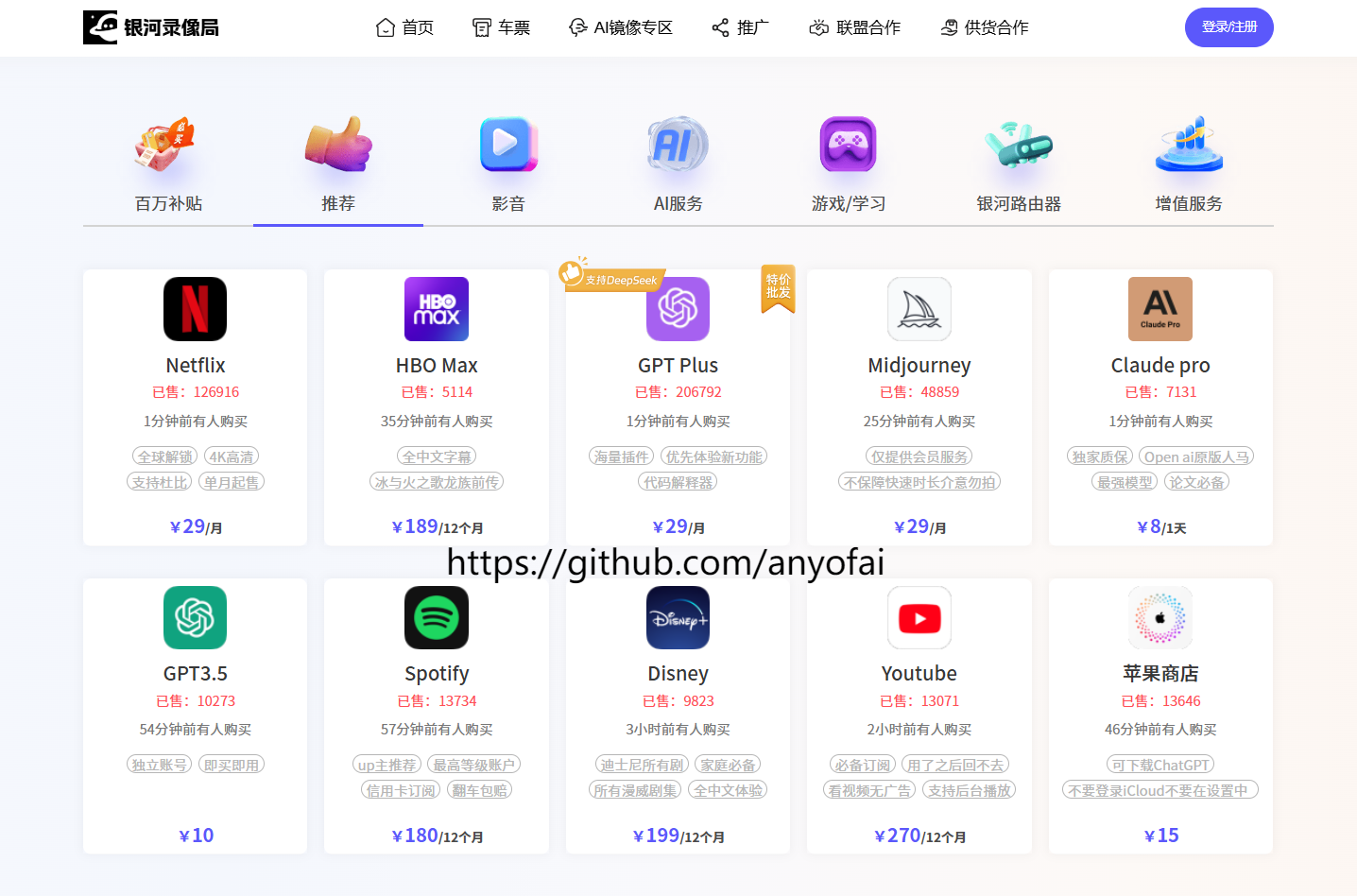This screenshot has width=1357, height=896.
Task: Click Spotify price ¥180/12个月
Action: pyautogui.click(x=437, y=836)
